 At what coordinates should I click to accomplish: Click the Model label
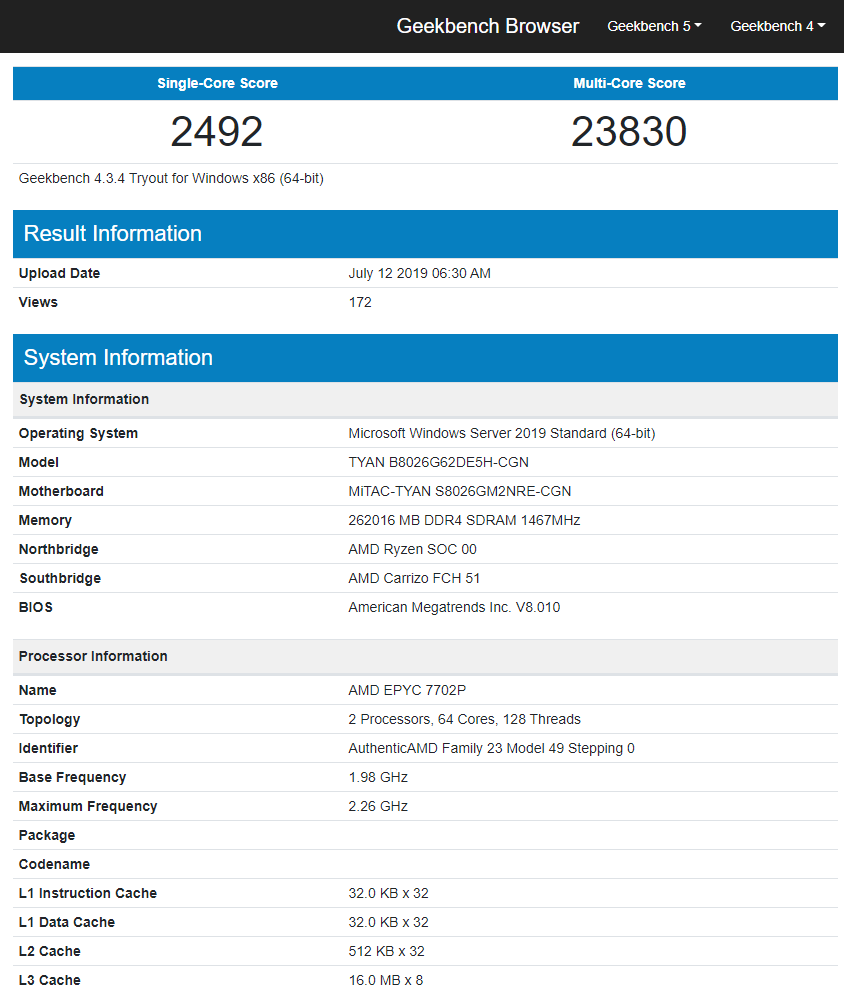pyautogui.click(x=39, y=462)
